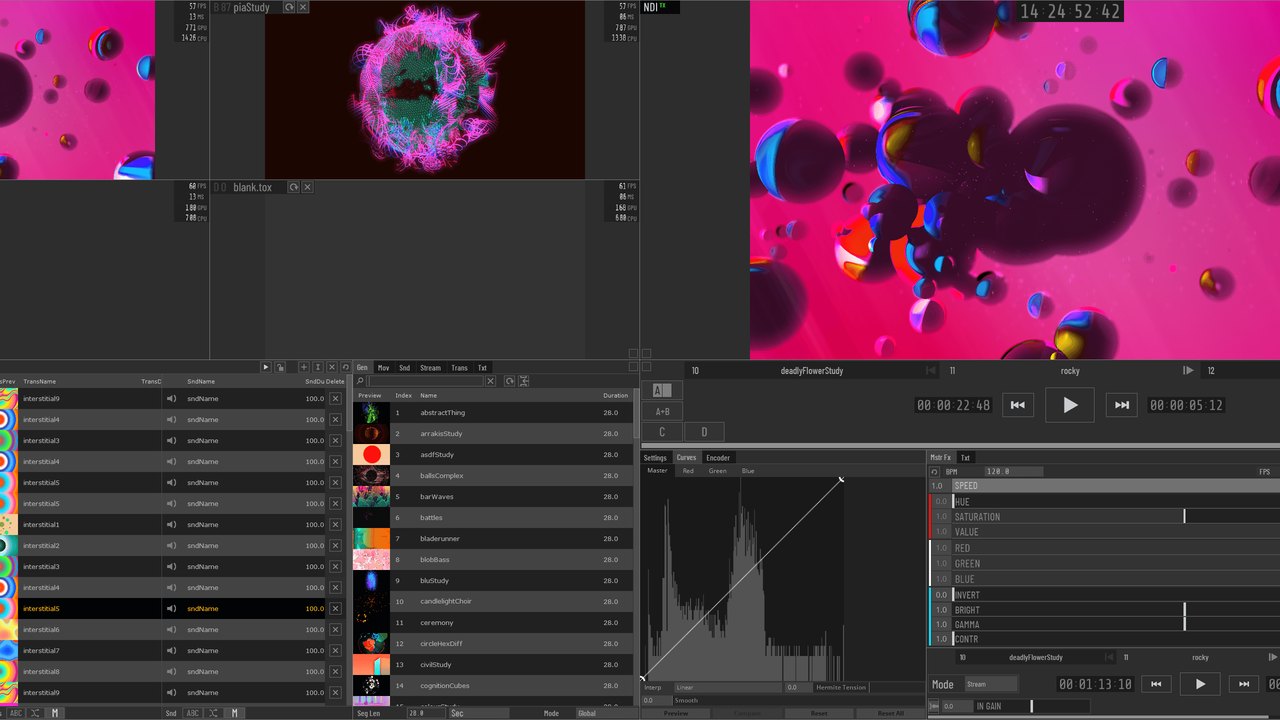The width and height of the screenshot is (1280, 720).
Task: Open the Sec units dropdown
Action: click(x=478, y=713)
